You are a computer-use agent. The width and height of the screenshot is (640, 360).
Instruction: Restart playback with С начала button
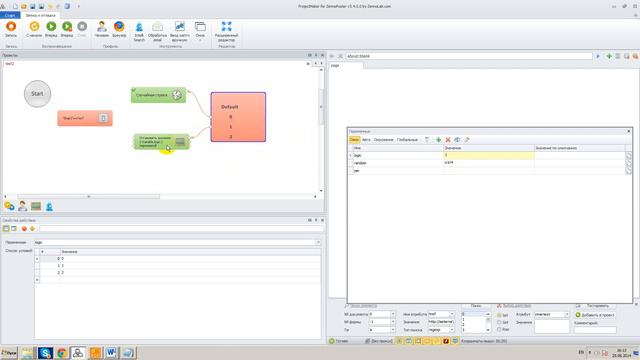[34, 29]
